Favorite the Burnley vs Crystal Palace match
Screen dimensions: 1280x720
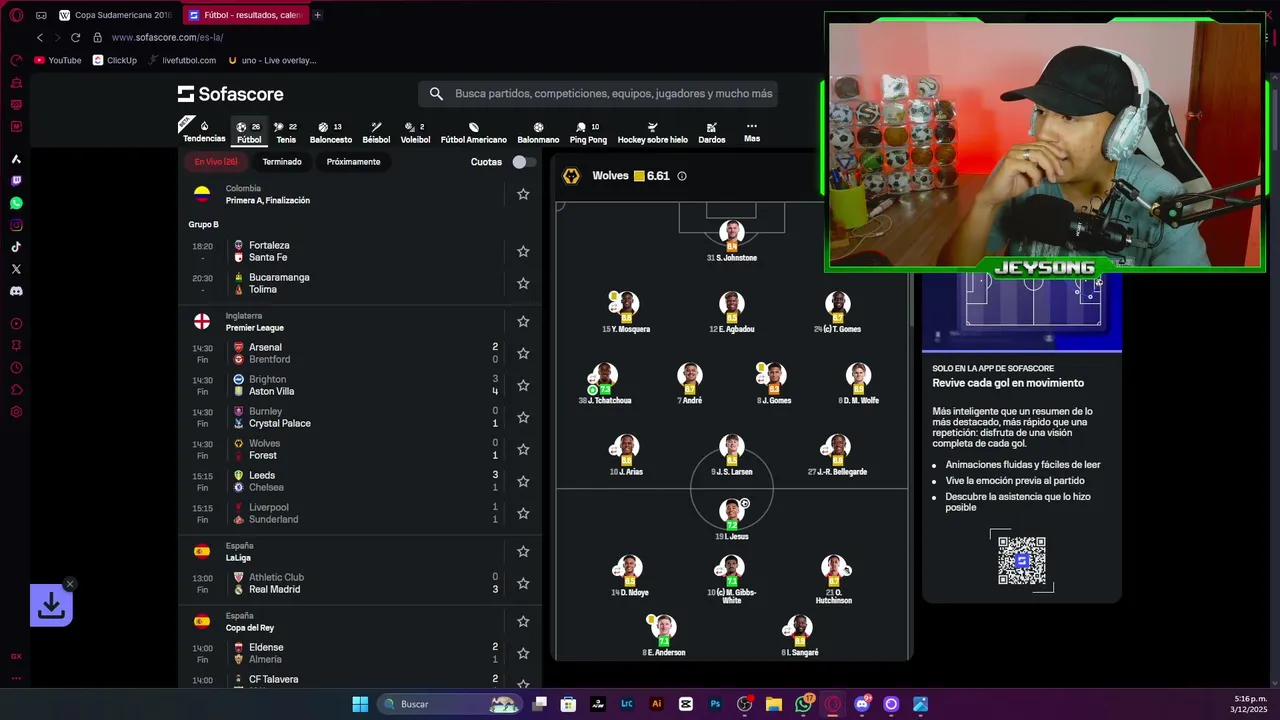pyautogui.click(x=523, y=417)
